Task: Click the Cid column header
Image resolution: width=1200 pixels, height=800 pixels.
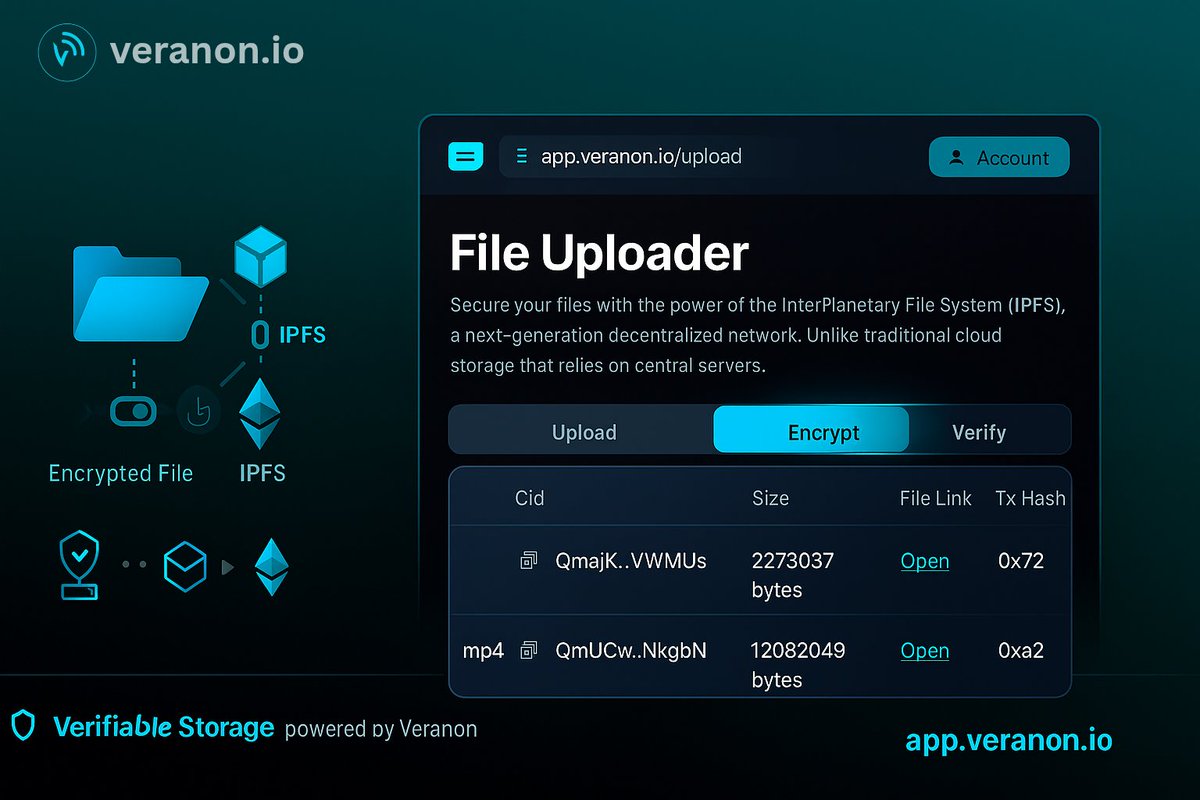Action: (529, 498)
